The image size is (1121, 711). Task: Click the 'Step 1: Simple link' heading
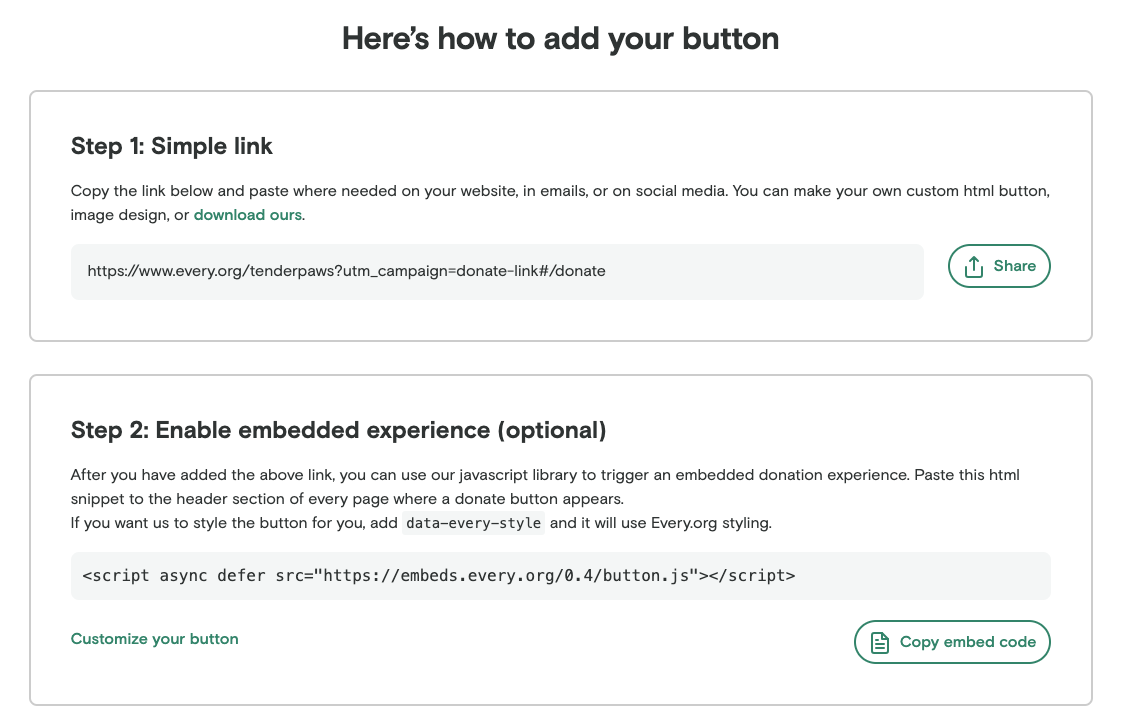click(x=172, y=146)
